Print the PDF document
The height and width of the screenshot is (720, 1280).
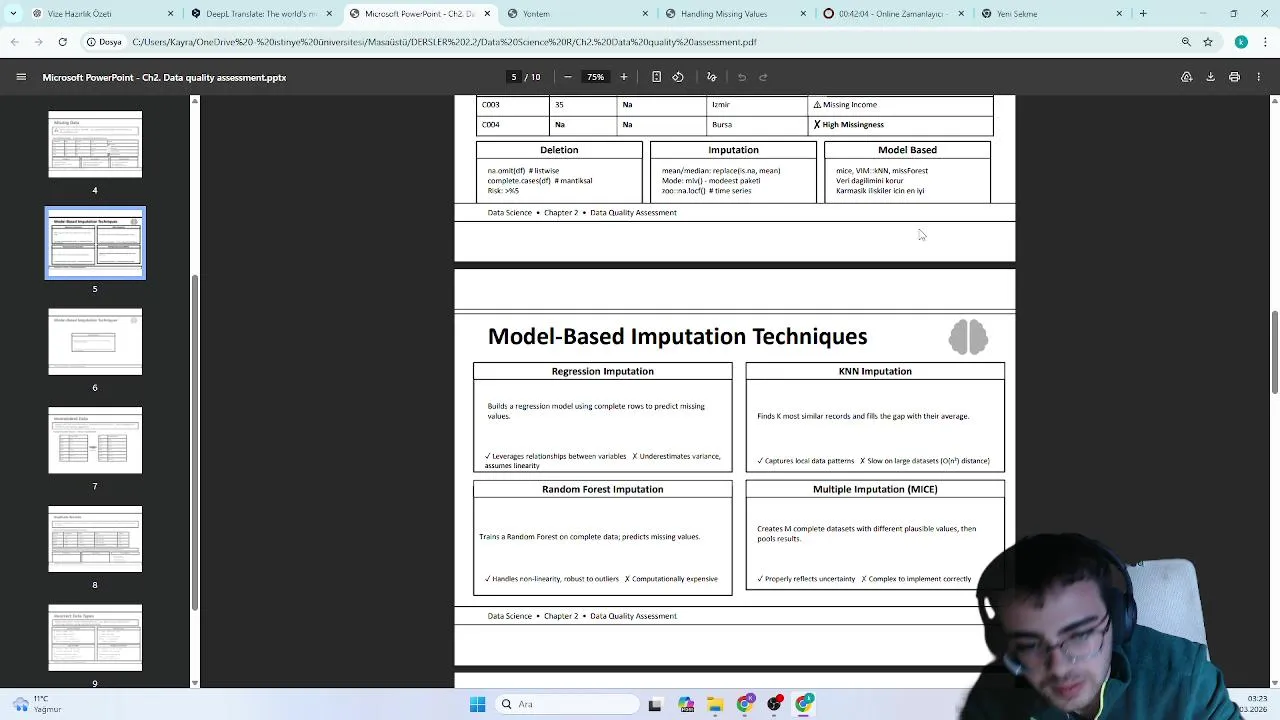coord(1234,77)
